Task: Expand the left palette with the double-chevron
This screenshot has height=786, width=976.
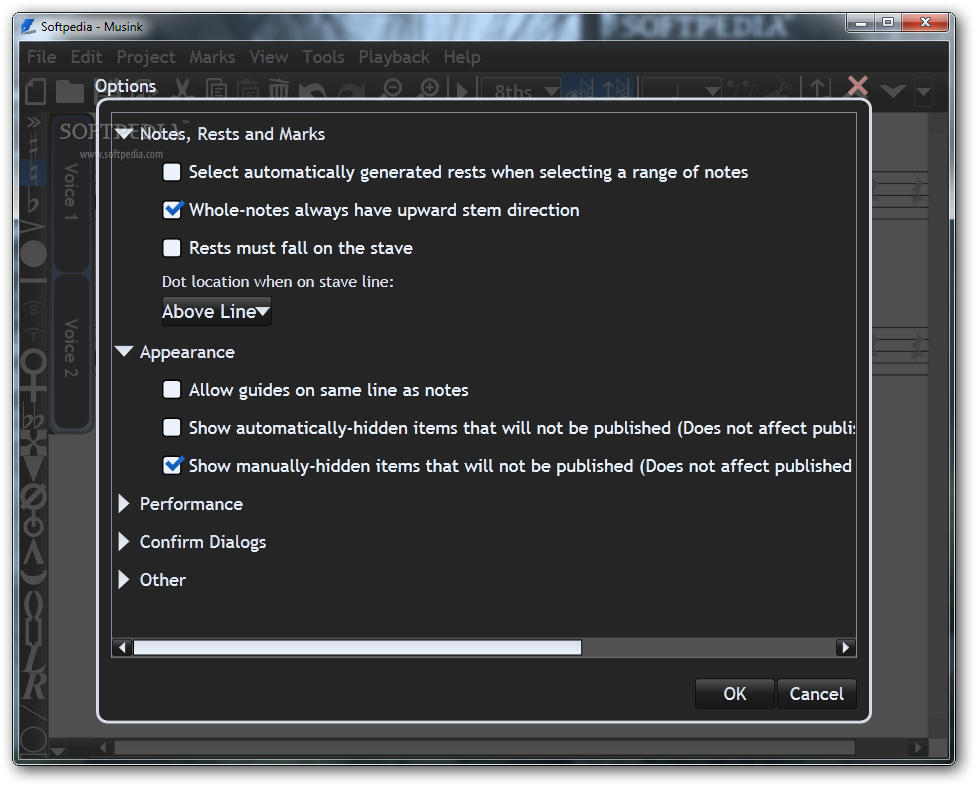Action: (x=33, y=122)
